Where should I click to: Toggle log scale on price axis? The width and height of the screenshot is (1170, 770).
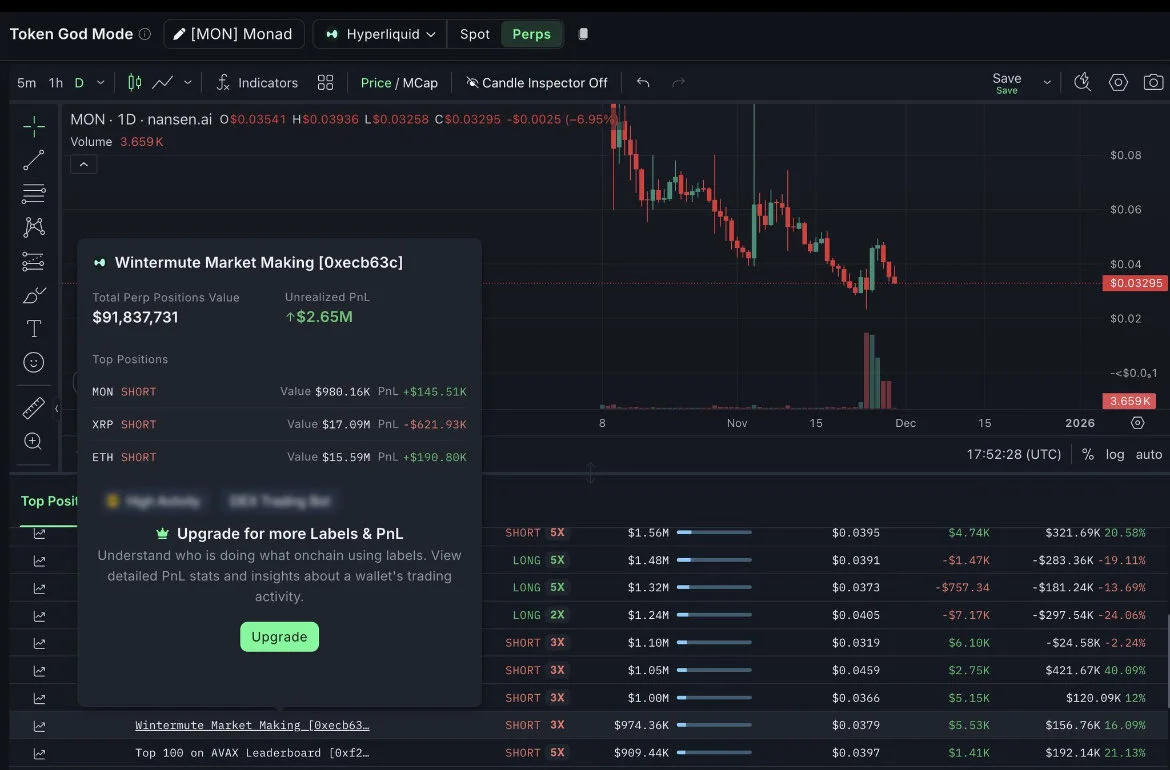pyautogui.click(x=1115, y=454)
